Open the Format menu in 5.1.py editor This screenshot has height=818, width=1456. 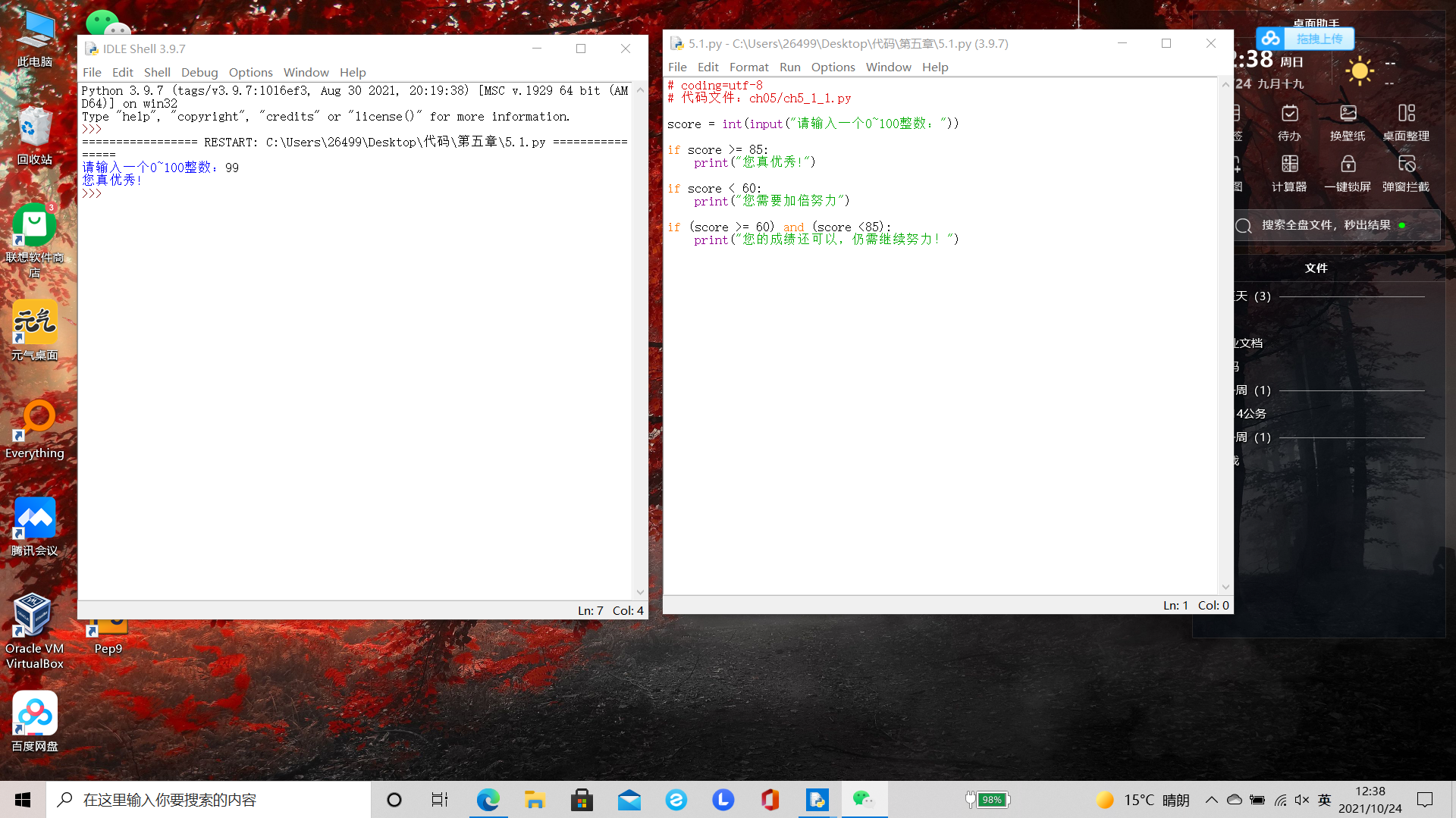coord(748,67)
